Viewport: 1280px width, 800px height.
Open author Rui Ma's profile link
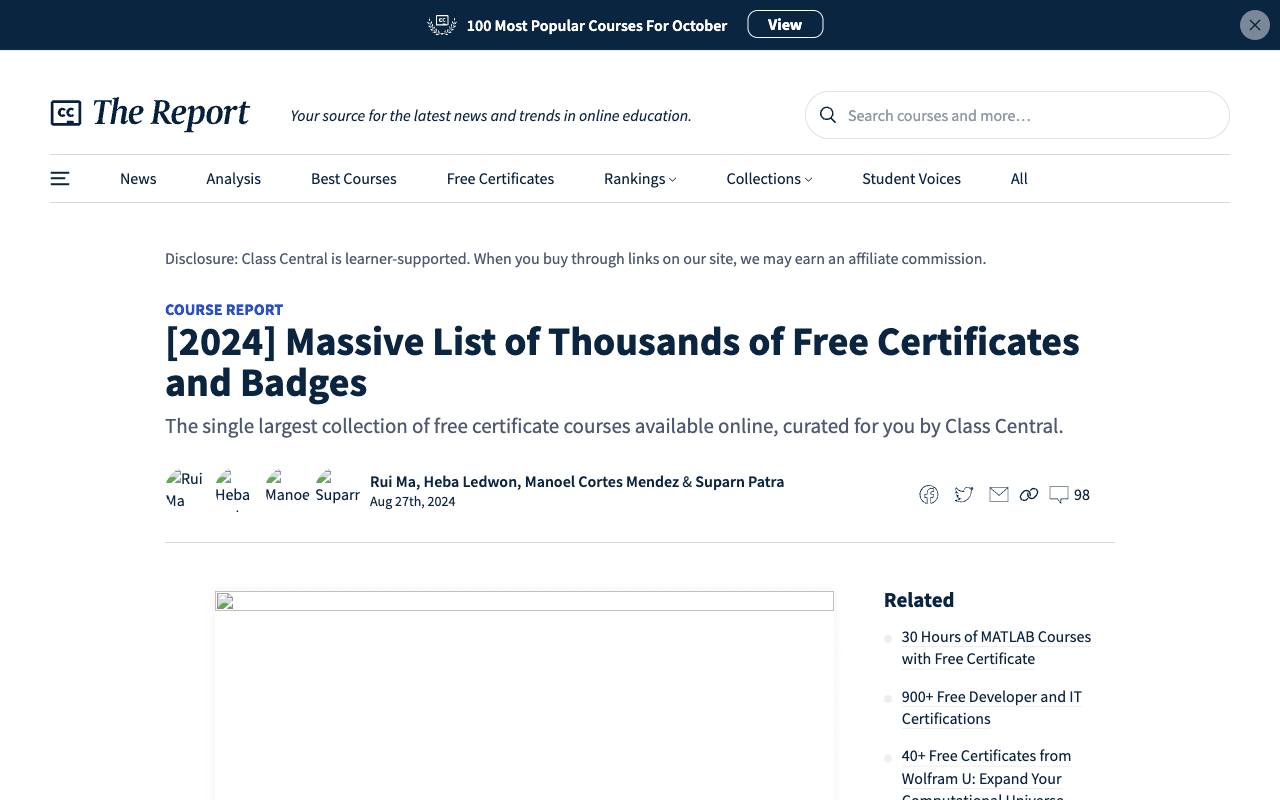click(x=393, y=482)
